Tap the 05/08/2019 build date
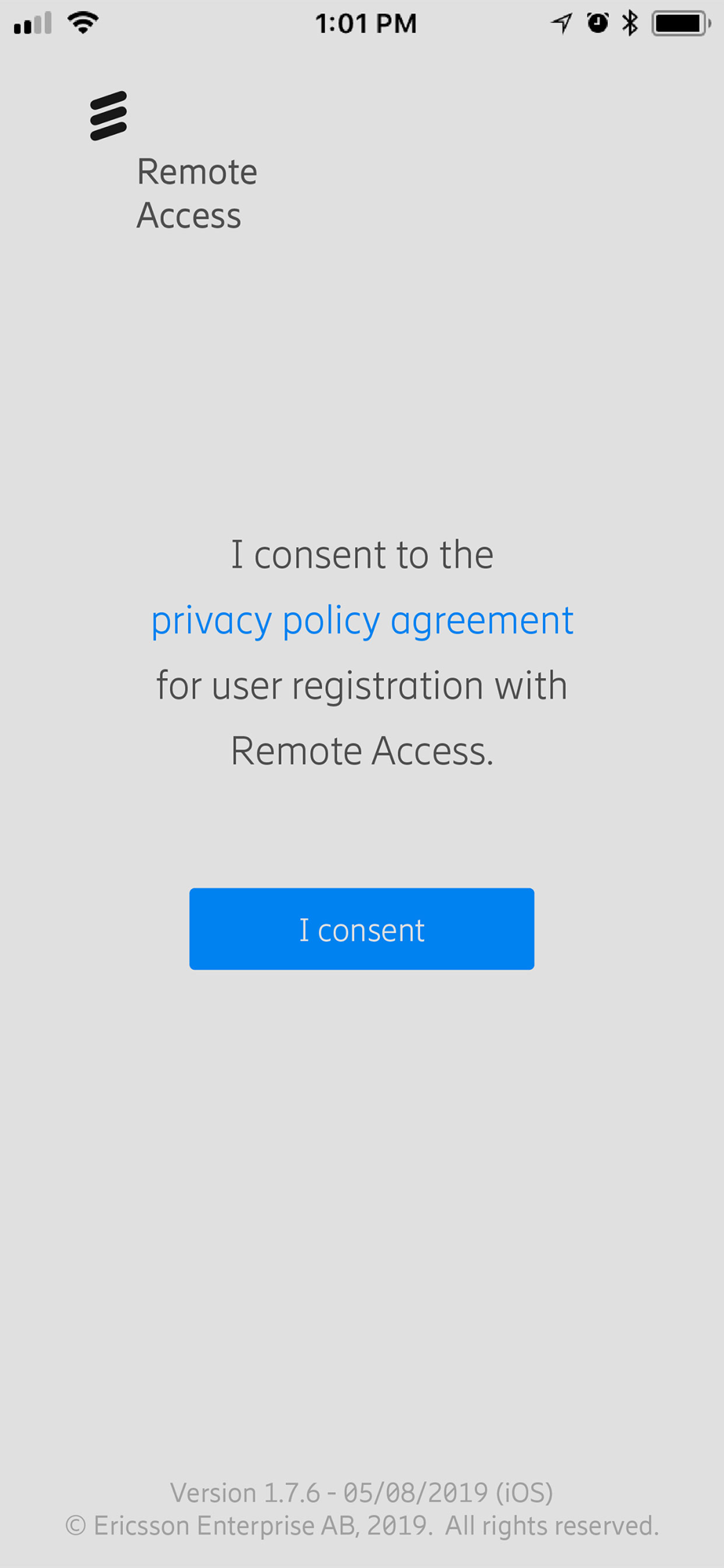The image size is (724, 1568). coord(416,1493)
